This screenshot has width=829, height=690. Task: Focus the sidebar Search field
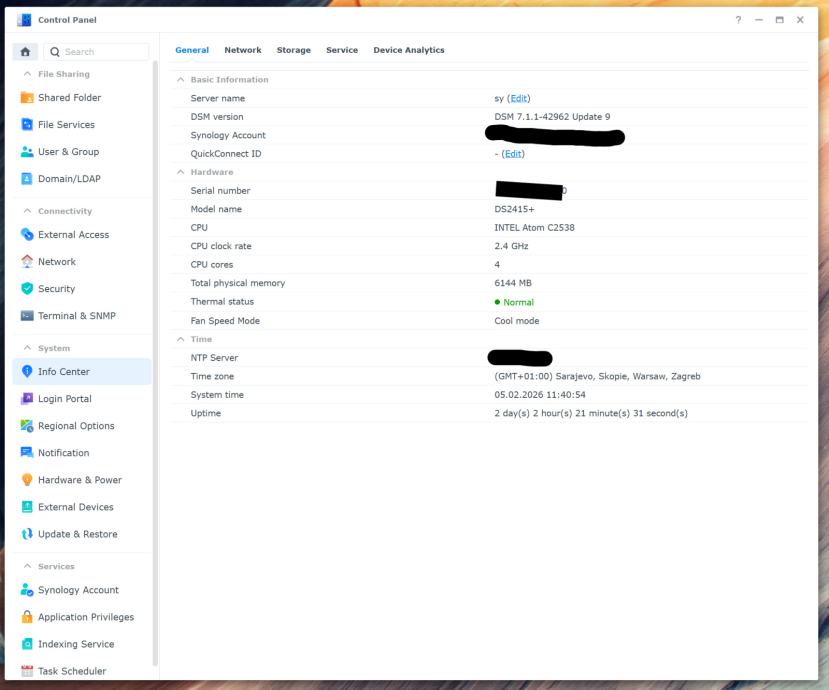(x=96, y=52)
